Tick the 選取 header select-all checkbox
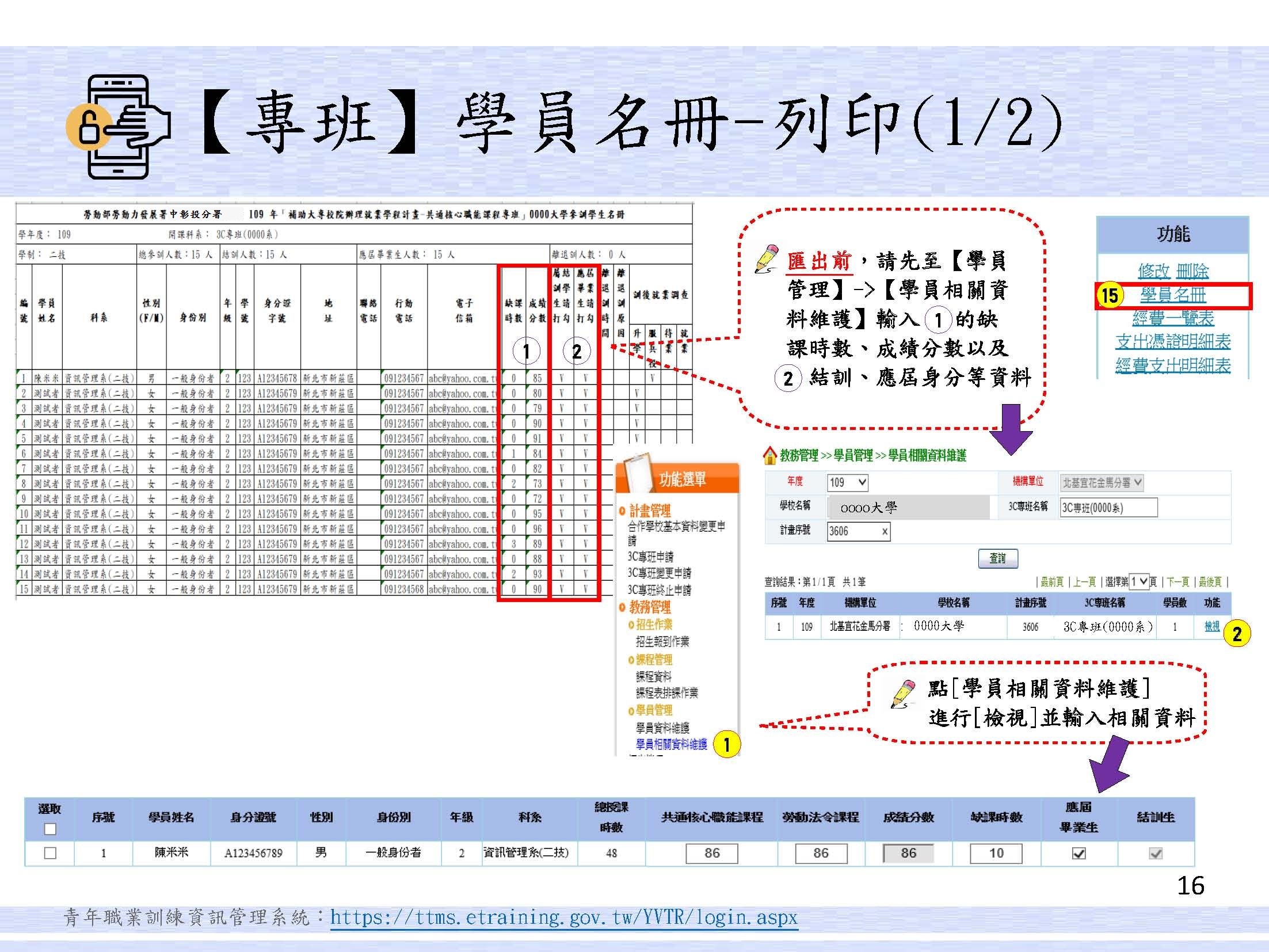Image resolution: width=1269 pixels, height=952 pixels. 50,829
